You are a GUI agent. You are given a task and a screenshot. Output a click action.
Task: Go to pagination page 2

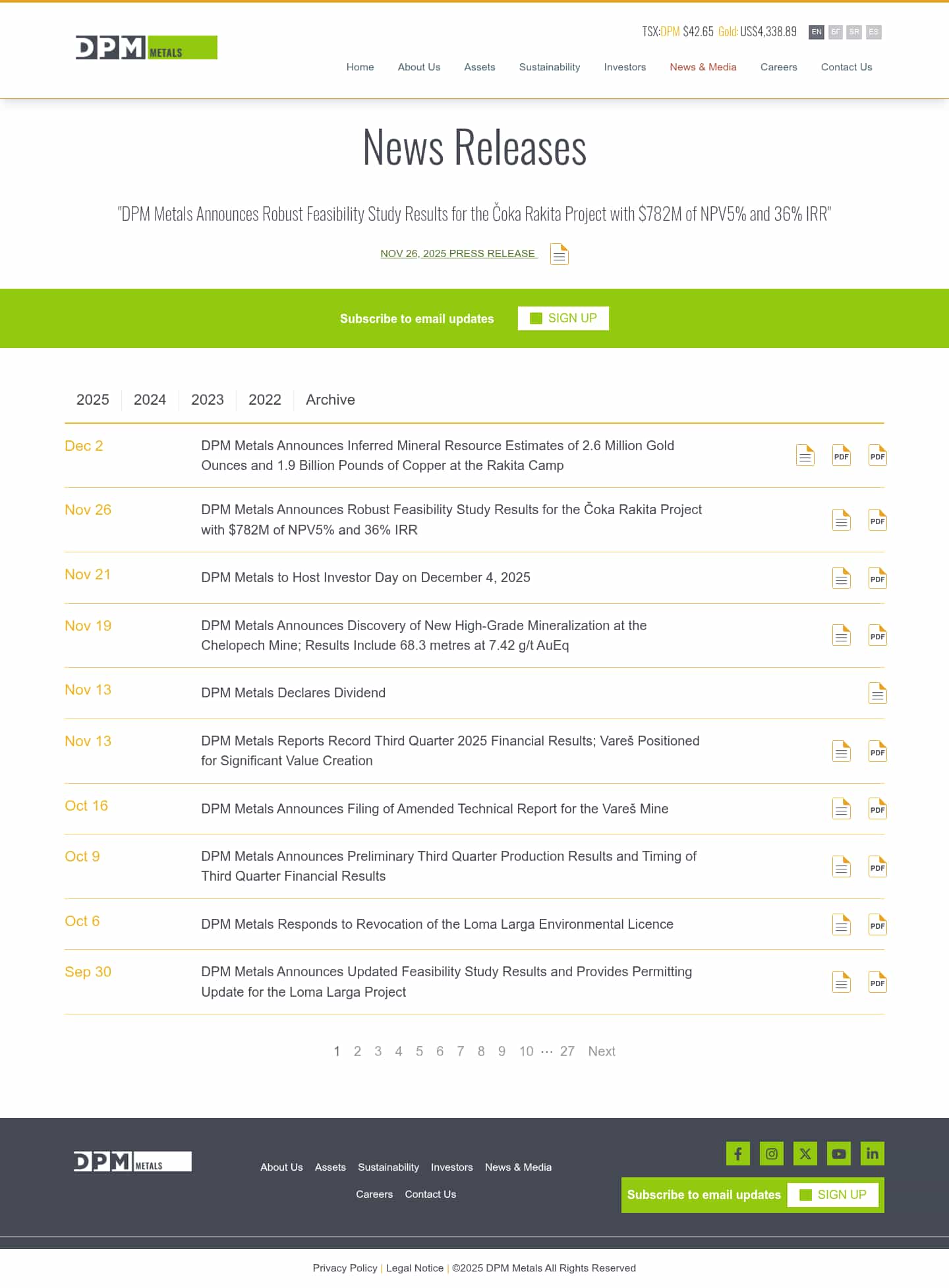(357, 1051)
